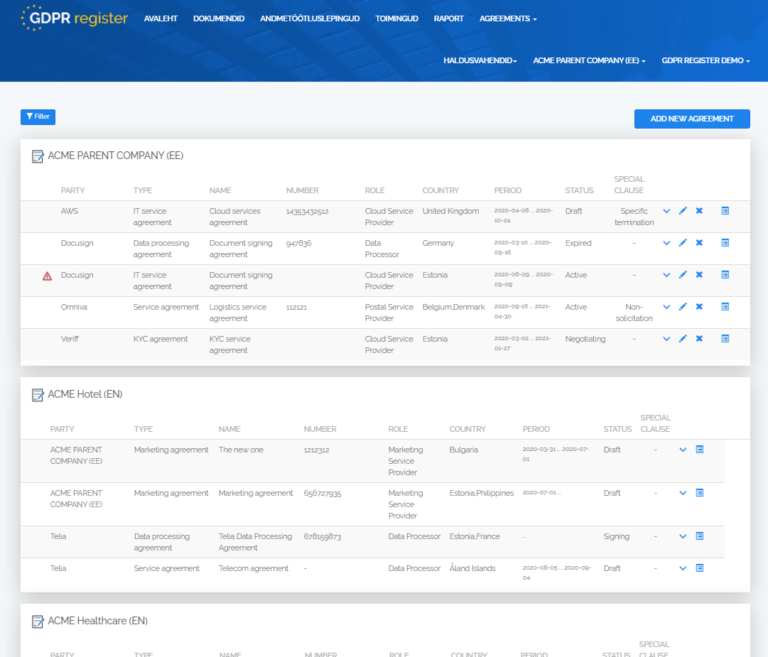Viewport: 768px width, 657px height.
Task: Expand the Telia Data Processing Agreement row
Action: pyautogui.click(x=683, y=537)
